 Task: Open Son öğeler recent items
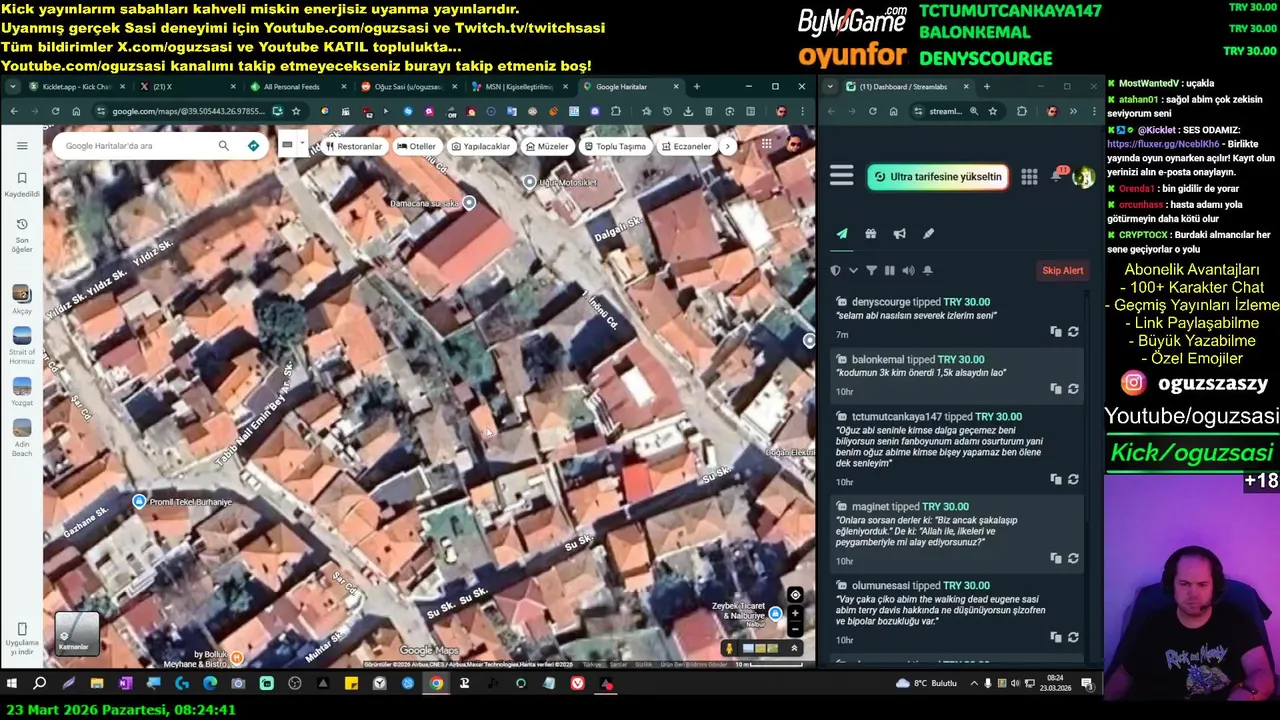[x=22, y=235]
